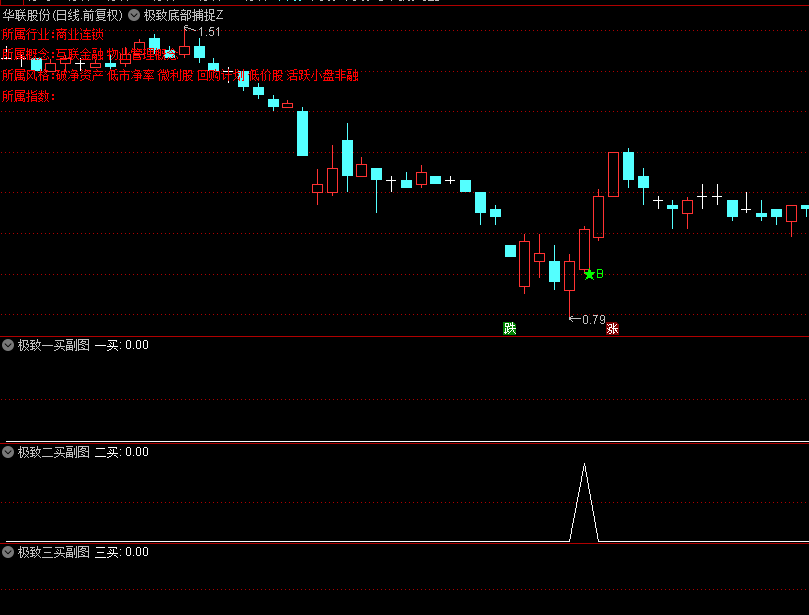This screenshot has height=615, width=809.
Task: Click indicator name 极致底部捕捉Z
Action: 183,15
